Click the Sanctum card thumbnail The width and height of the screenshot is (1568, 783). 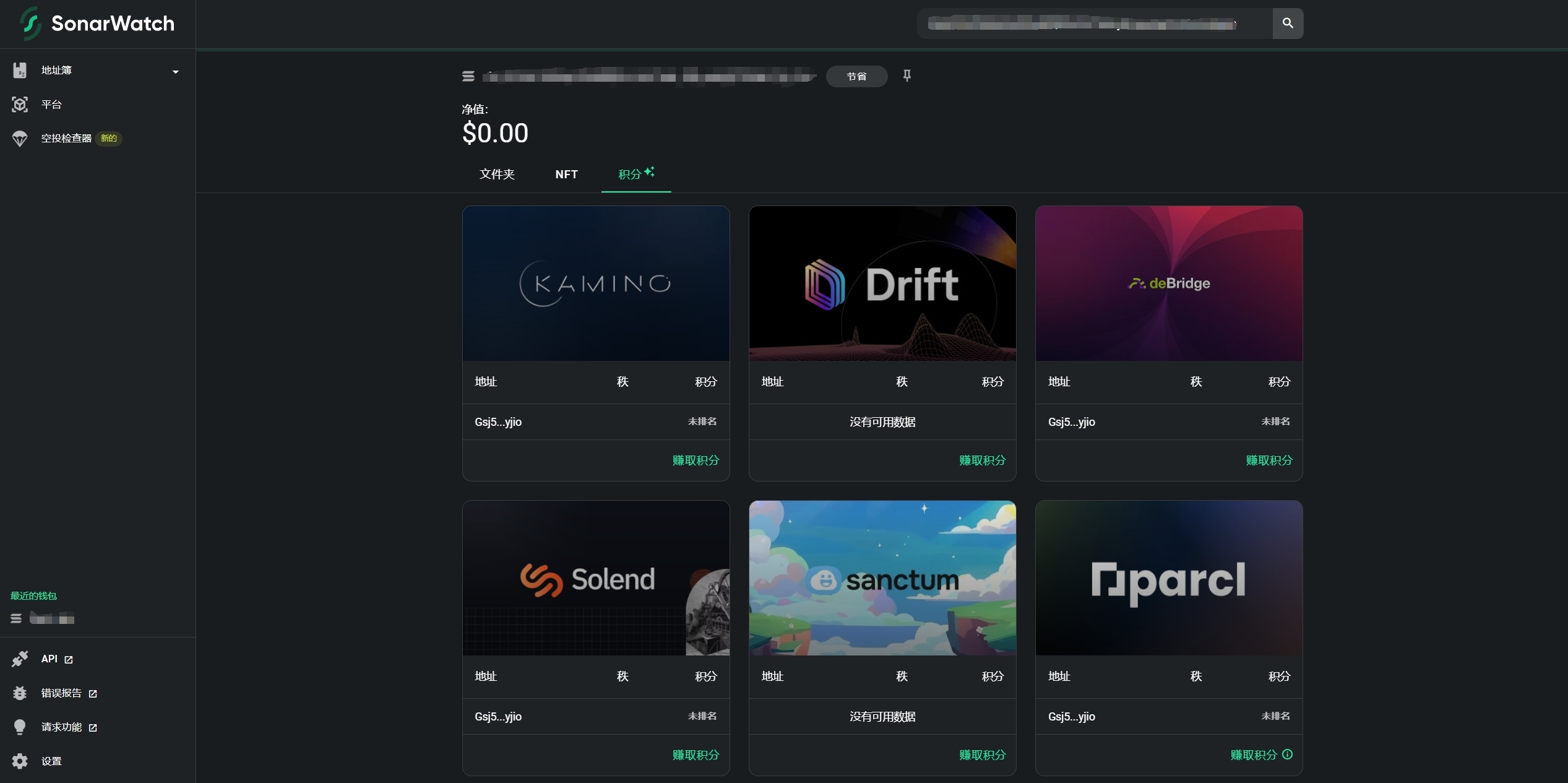(882, 578)
